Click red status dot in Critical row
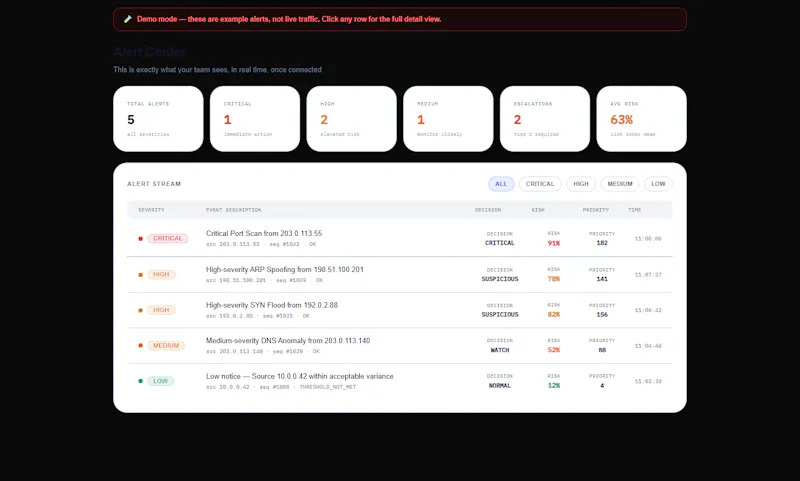Viewport: 800px width, 481px height. [x=140, y=238]
